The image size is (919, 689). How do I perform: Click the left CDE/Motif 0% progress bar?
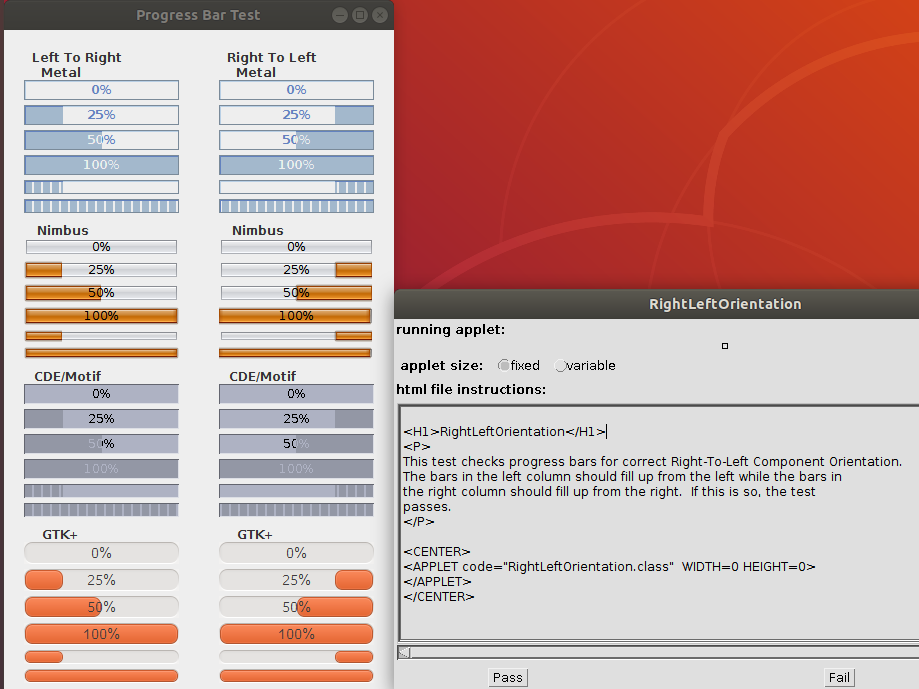(x=101, y=394)
